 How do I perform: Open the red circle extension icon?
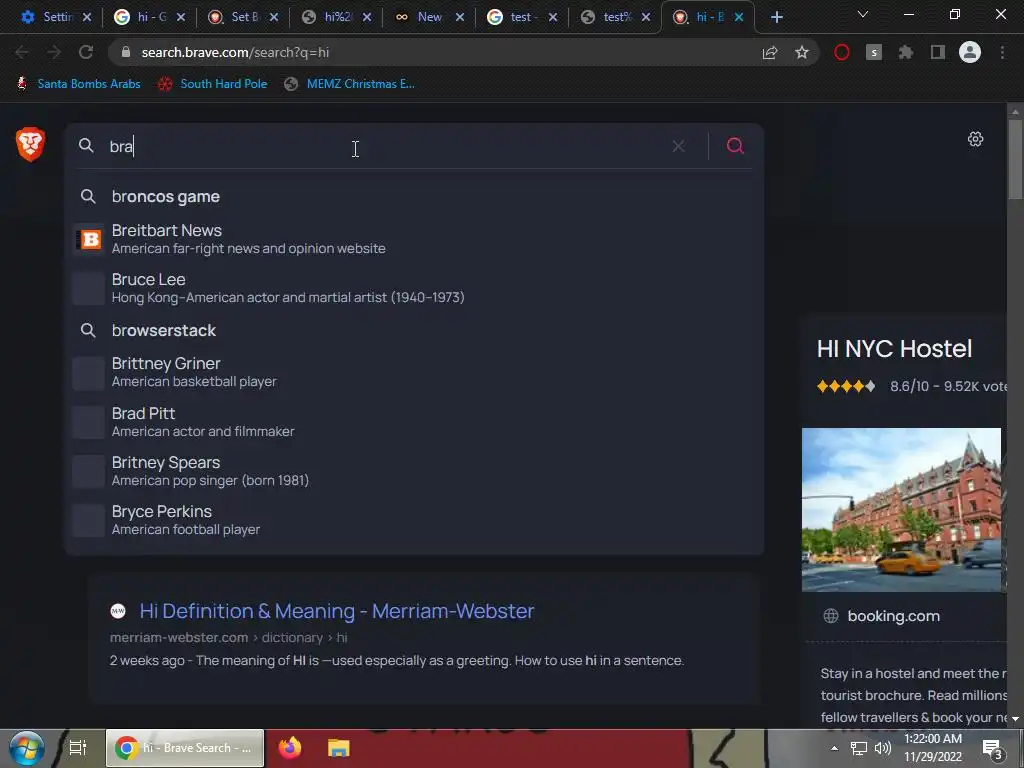[841, 52]
